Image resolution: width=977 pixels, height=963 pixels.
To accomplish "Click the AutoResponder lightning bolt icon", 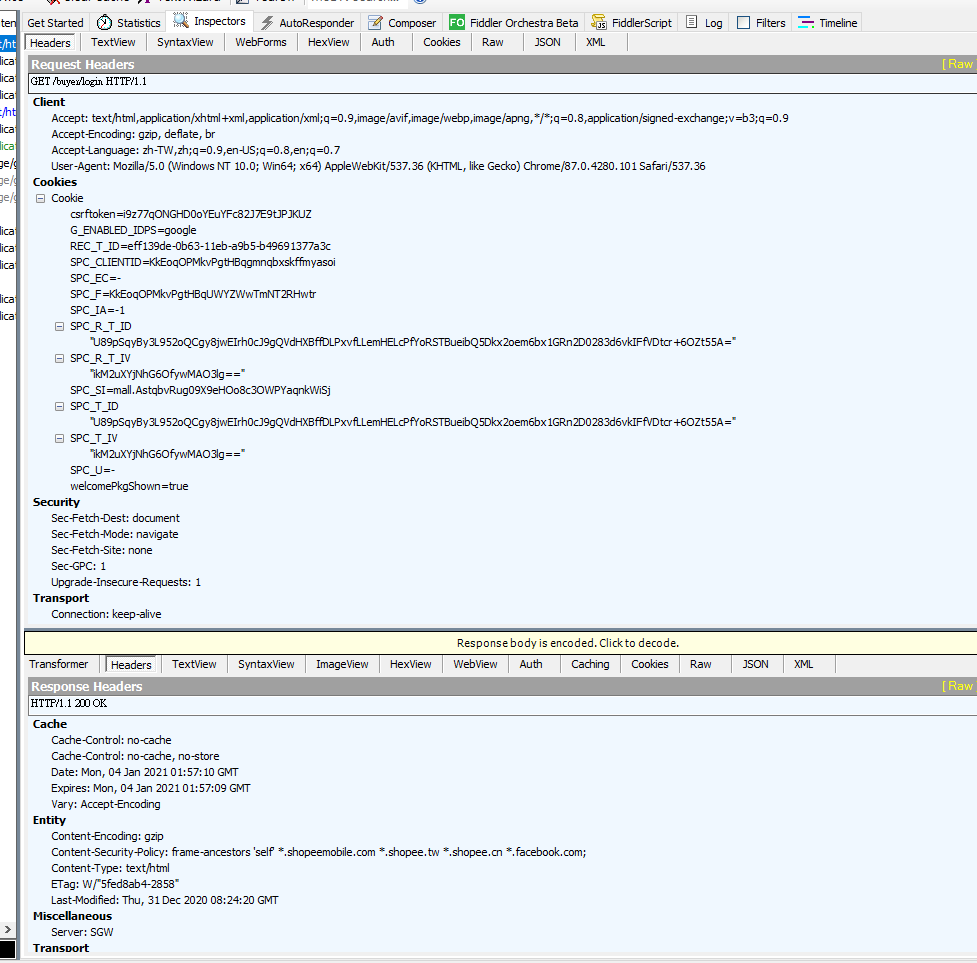I will coord(267,23).
